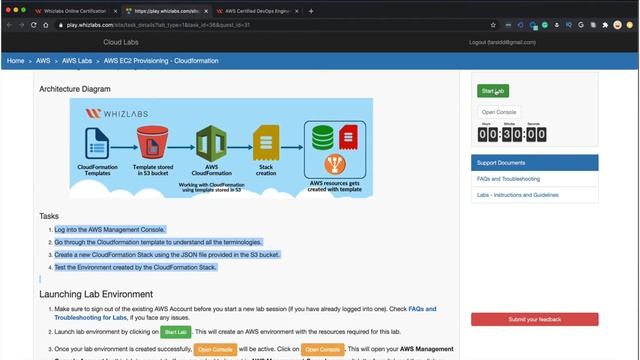Go to Home in the breadcrumb
The height and width of the screenshot is (360, 640).
point(16,61)
